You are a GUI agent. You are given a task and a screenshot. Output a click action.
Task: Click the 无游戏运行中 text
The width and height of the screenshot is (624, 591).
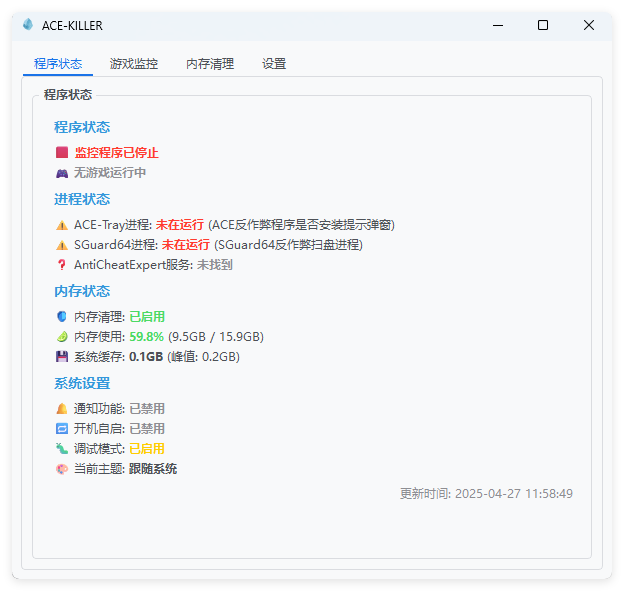[x=110, y=173]
